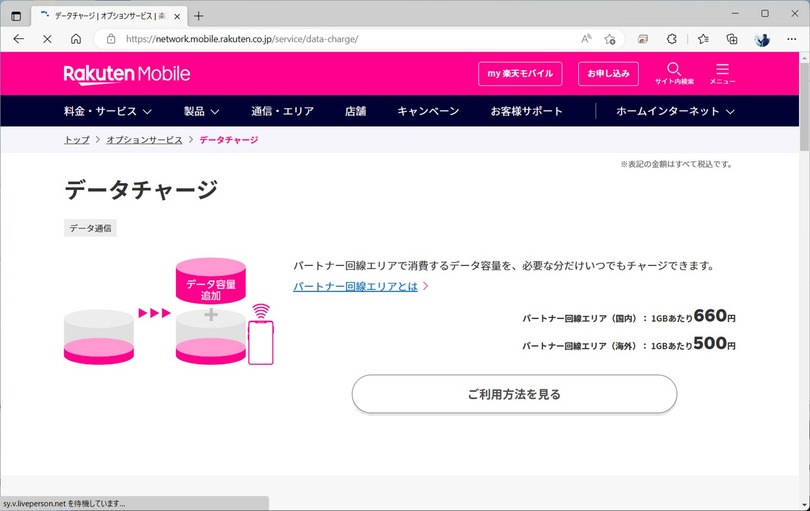This screenshot has width=810, height=511.
Task: Click the データチャージ page heading
Action: click(x=141, y=190)
